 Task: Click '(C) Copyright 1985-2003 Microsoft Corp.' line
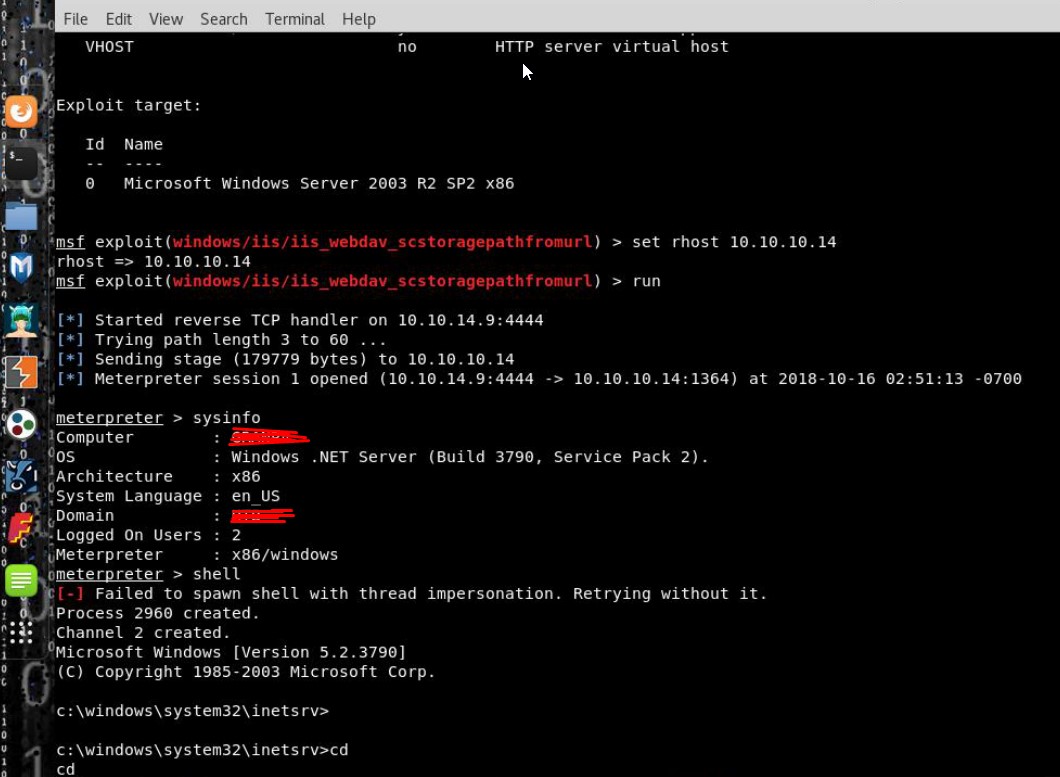246,672
